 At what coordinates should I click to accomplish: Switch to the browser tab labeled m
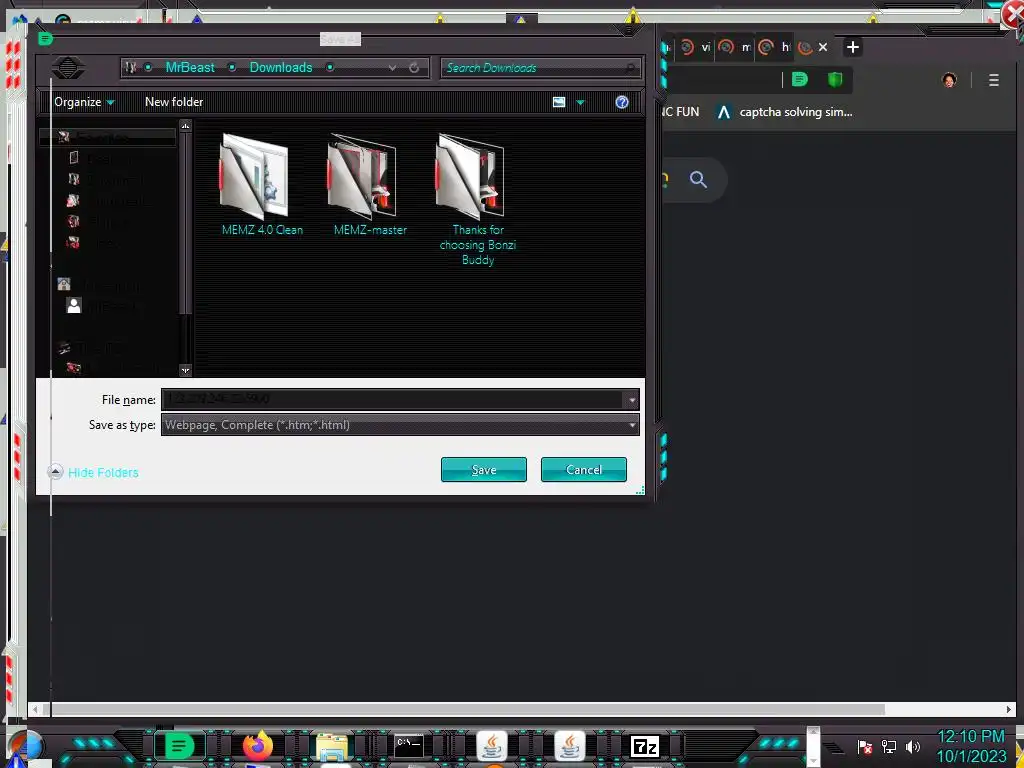coord(735,47)
